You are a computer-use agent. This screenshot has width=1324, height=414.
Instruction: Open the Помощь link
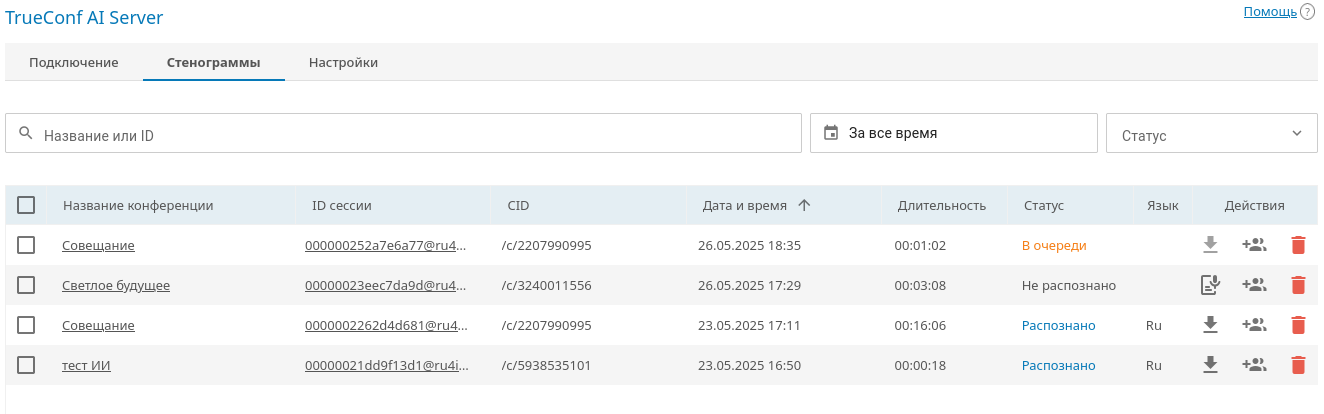1270,12
